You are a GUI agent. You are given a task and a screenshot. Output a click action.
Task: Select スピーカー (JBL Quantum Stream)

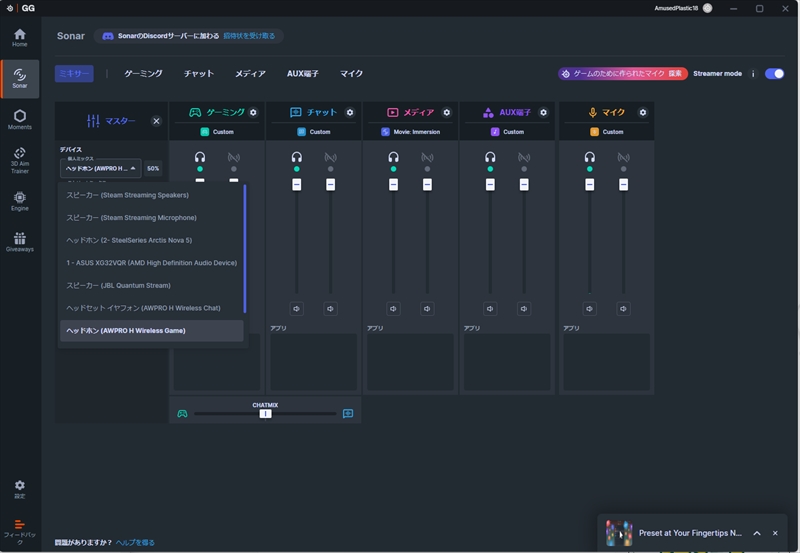(x=152, y=286)
